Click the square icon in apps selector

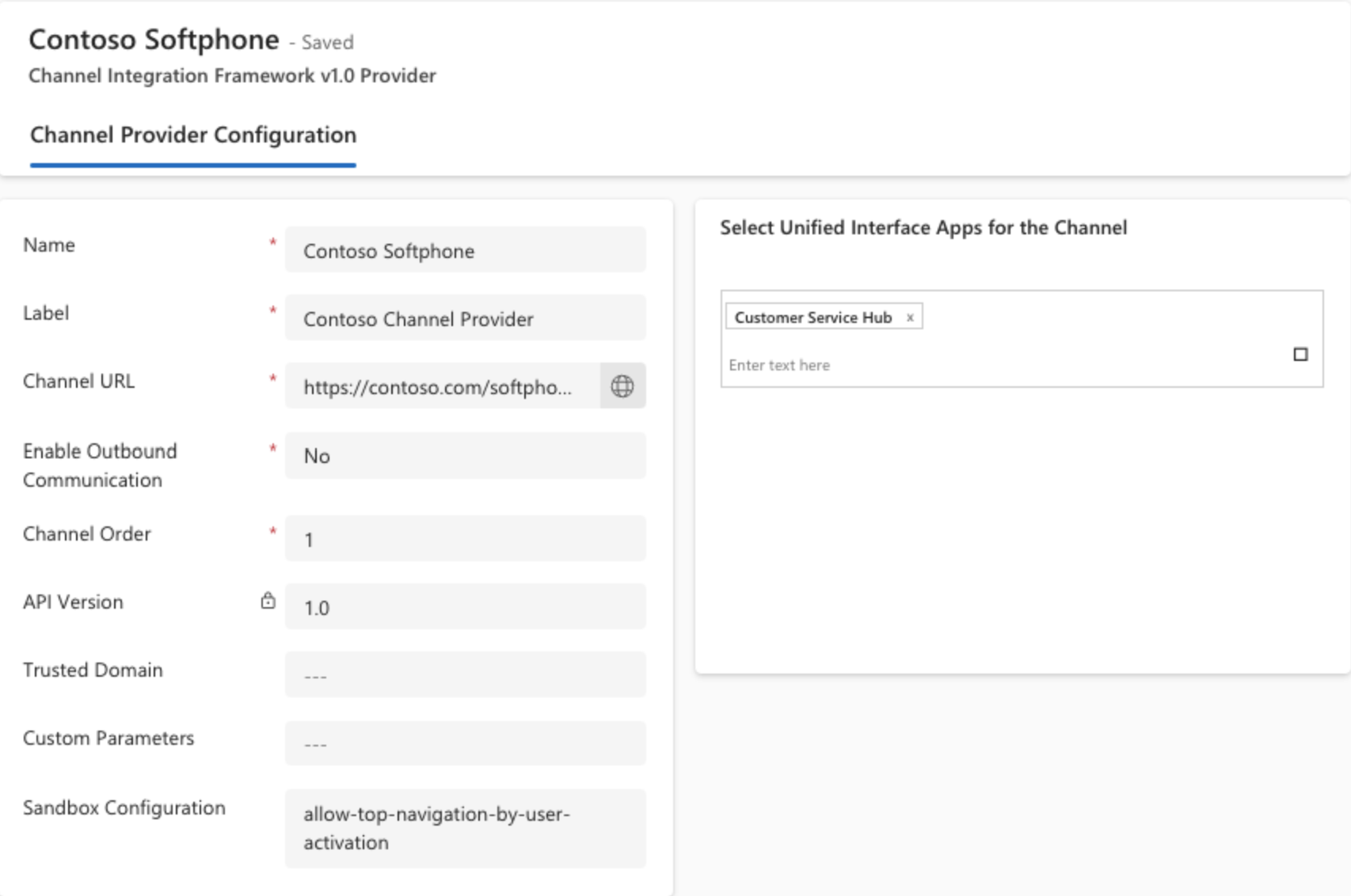tap(1300, 354)
